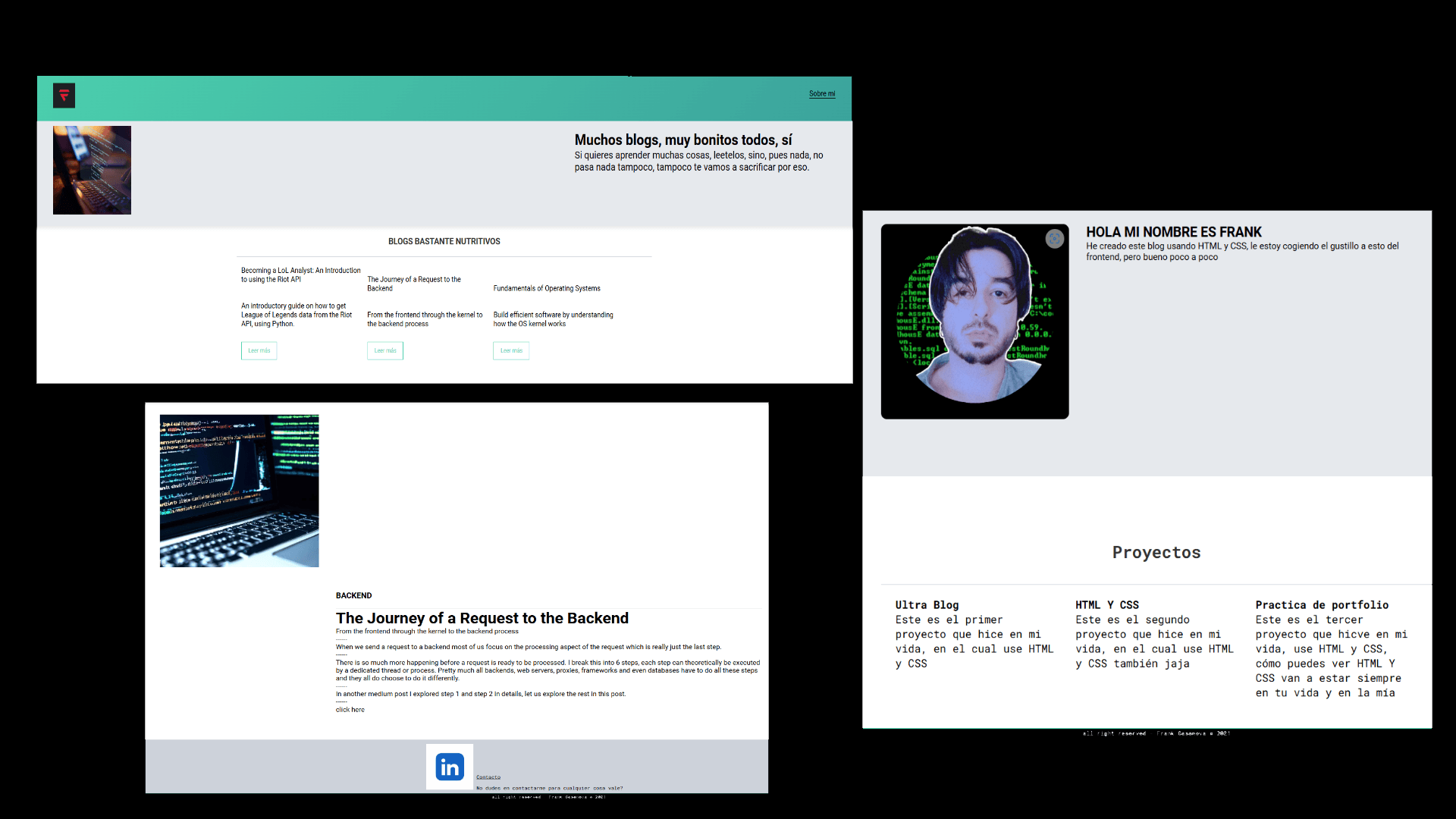1456x819 pixels.
Task: Select the HTML Y CSS project title
Action: click(x=1106, y=605)
